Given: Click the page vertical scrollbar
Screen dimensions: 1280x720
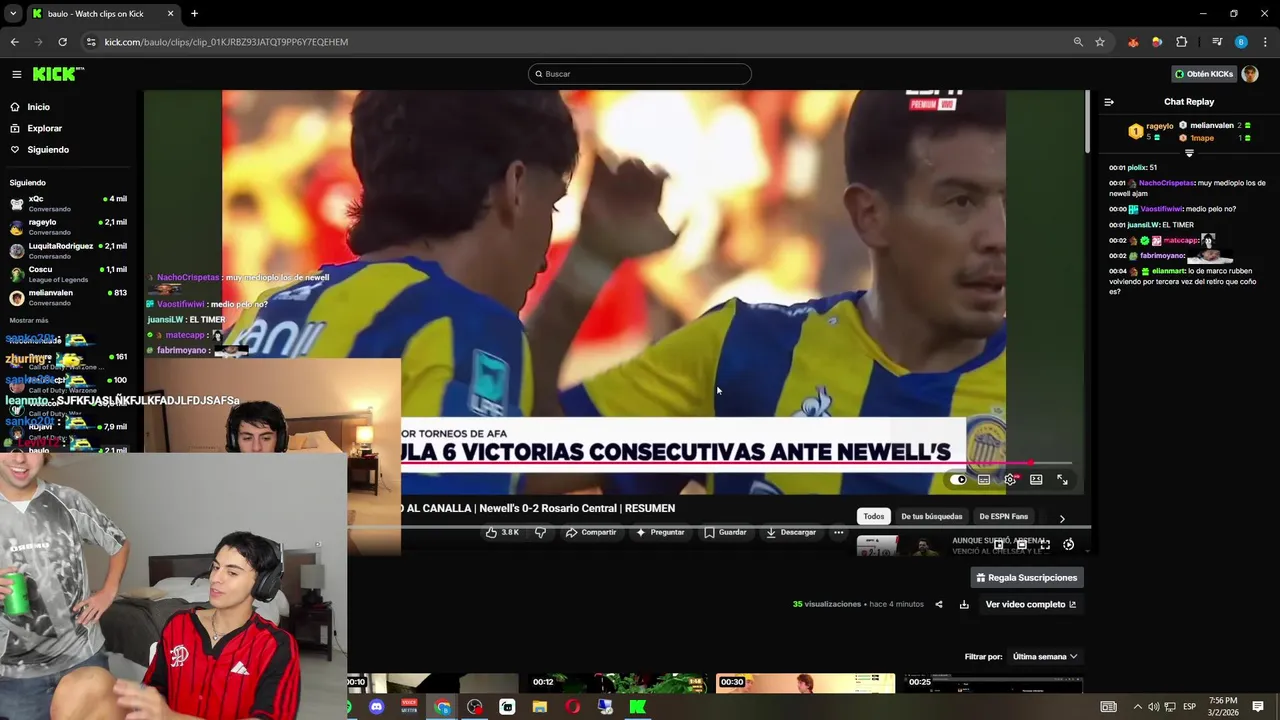Looking at the screenshot, I should pyautogui.click(x=1087, y=122).
